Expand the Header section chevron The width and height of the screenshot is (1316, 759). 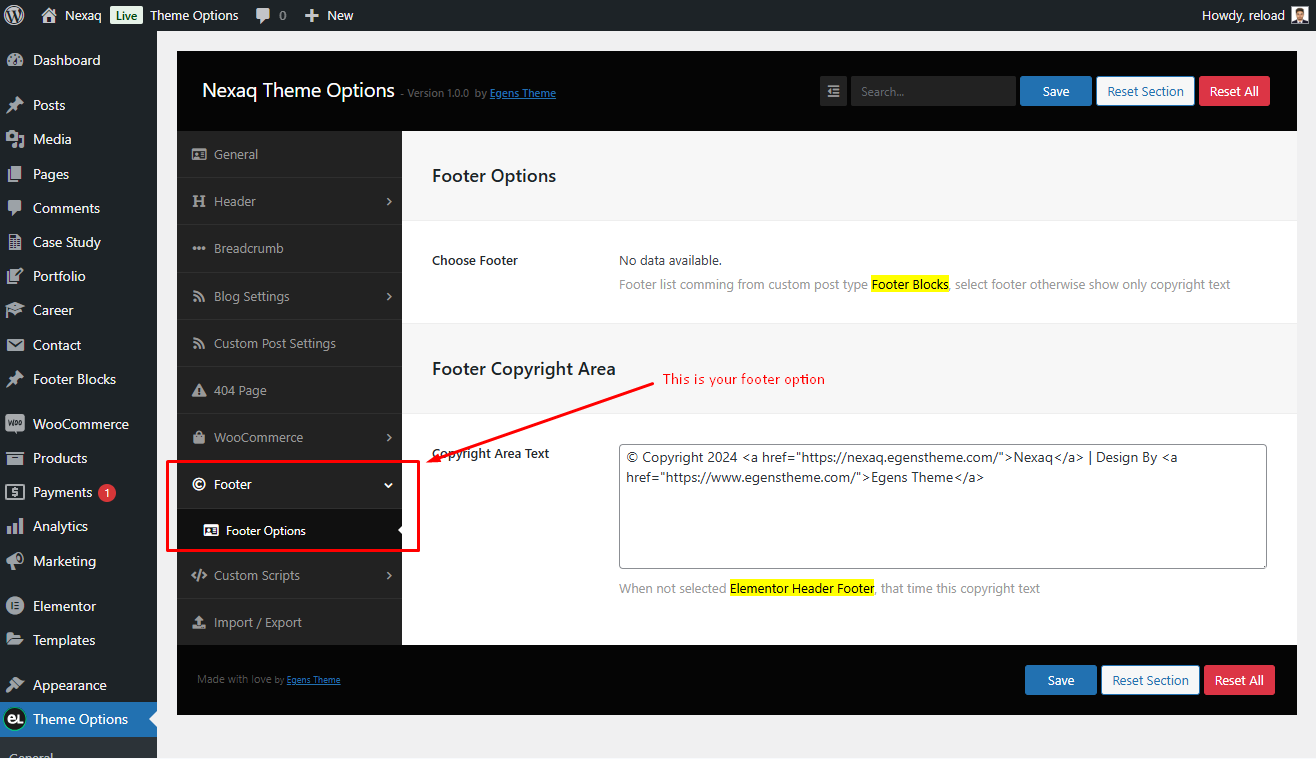pos(389,201)
